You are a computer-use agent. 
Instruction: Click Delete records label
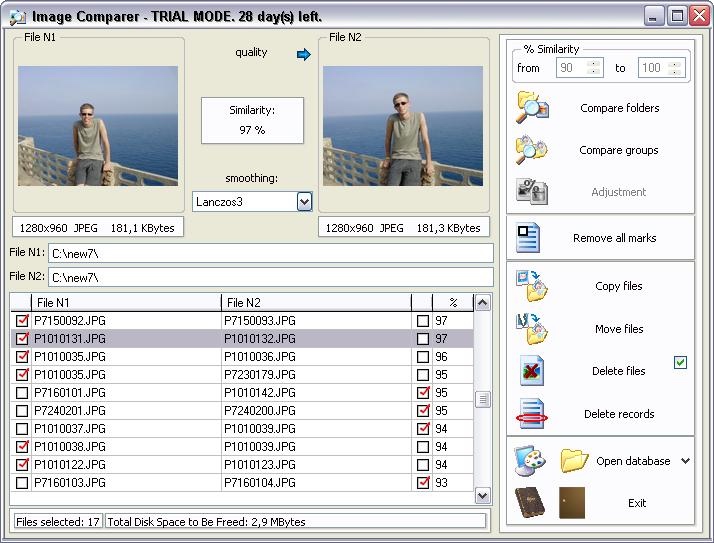[619, 414]
